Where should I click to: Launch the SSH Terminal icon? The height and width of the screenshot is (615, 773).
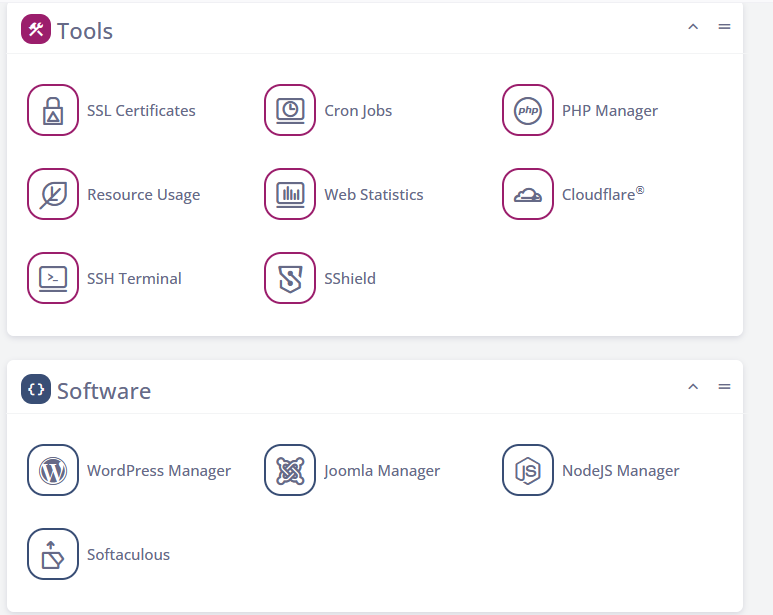point(53,278)
